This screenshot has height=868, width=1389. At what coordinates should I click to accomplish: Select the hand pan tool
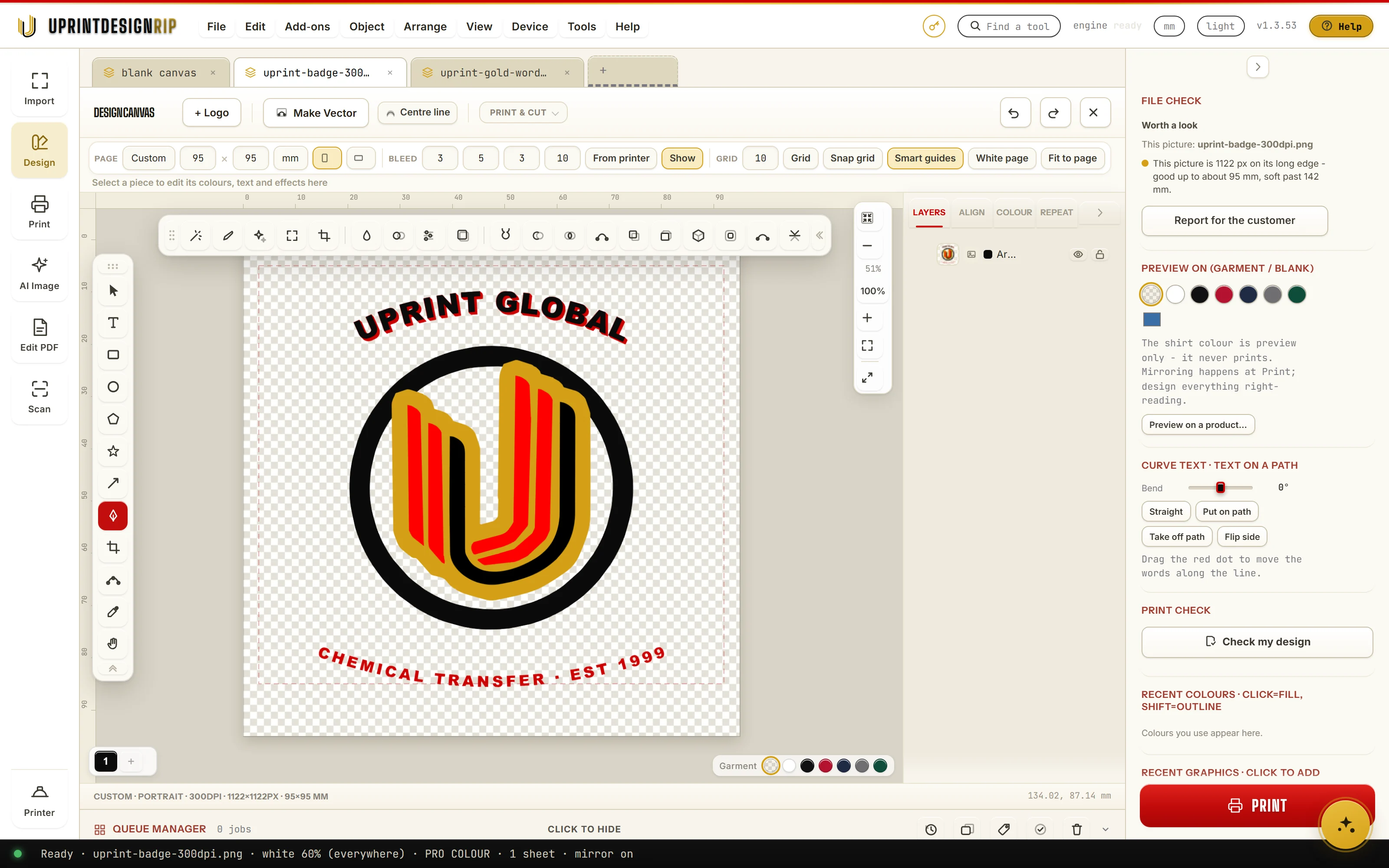(113, 644)
